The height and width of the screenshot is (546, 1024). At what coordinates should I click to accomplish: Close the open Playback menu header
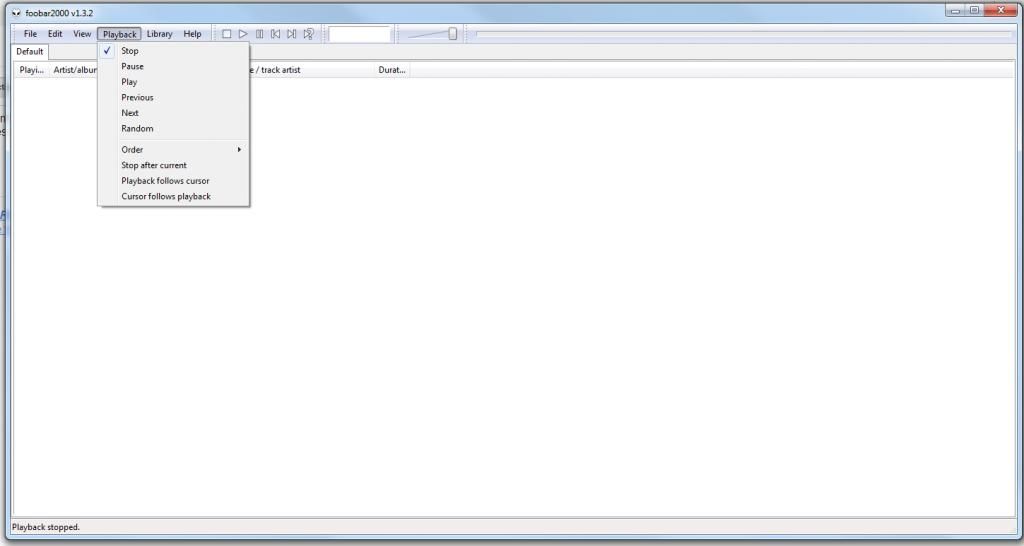[x=120, y=34]
